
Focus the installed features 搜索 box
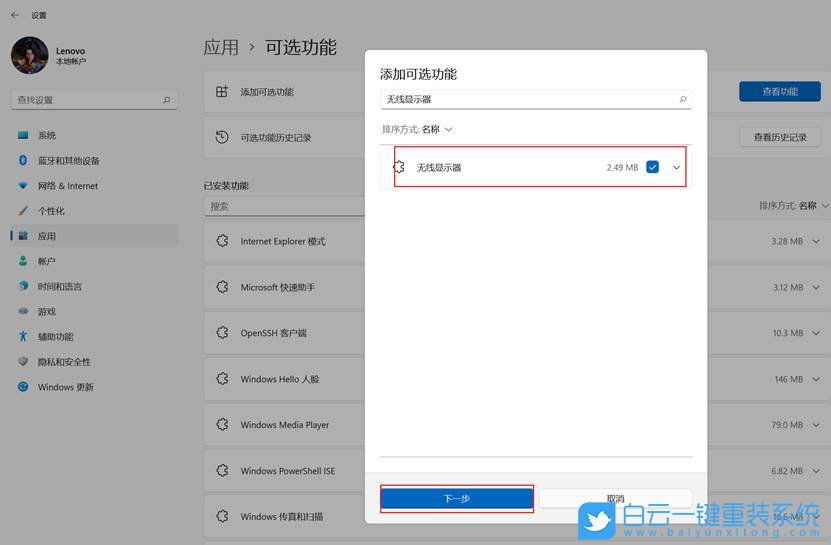coord(285,206)
